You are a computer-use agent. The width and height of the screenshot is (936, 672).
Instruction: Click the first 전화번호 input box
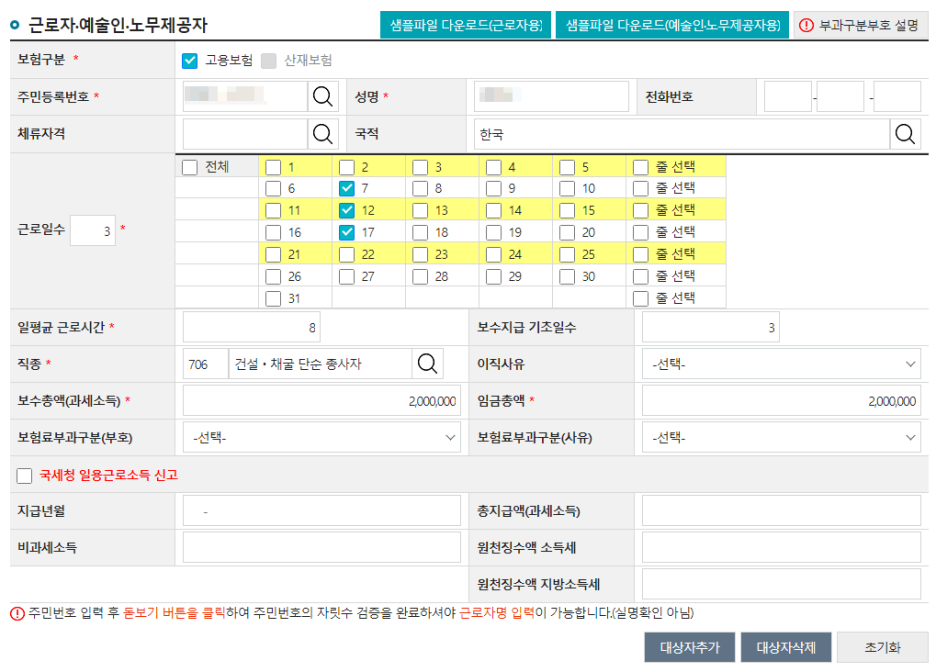click(x=788, y=97)
